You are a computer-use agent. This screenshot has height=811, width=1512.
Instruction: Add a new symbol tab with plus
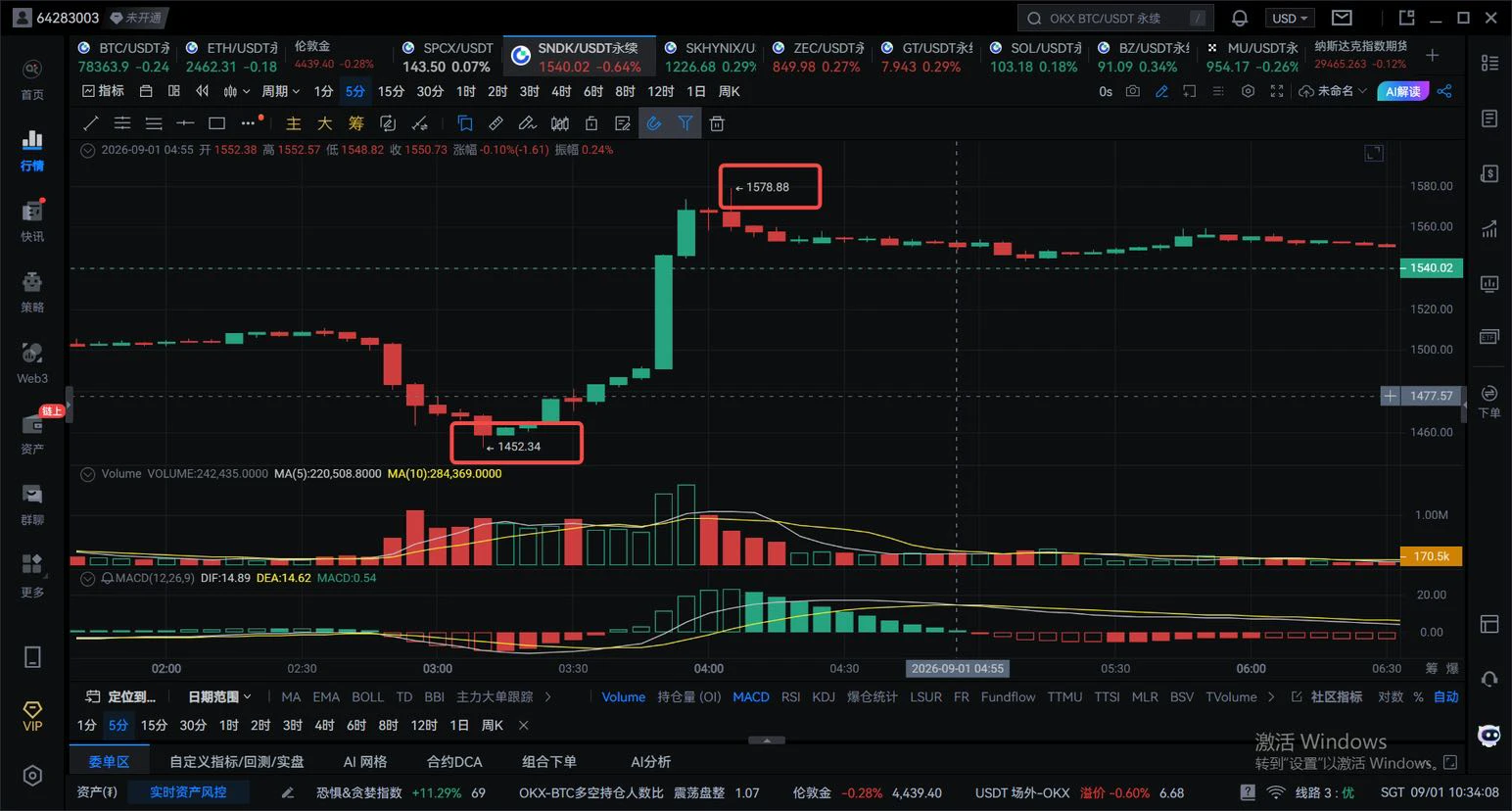[x=1432, y=56]
